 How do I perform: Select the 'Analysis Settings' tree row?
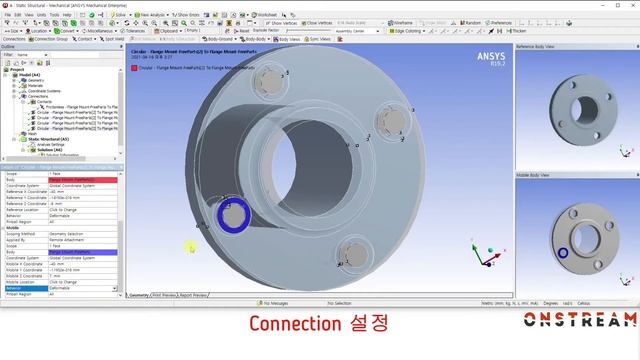click(51, 144)
